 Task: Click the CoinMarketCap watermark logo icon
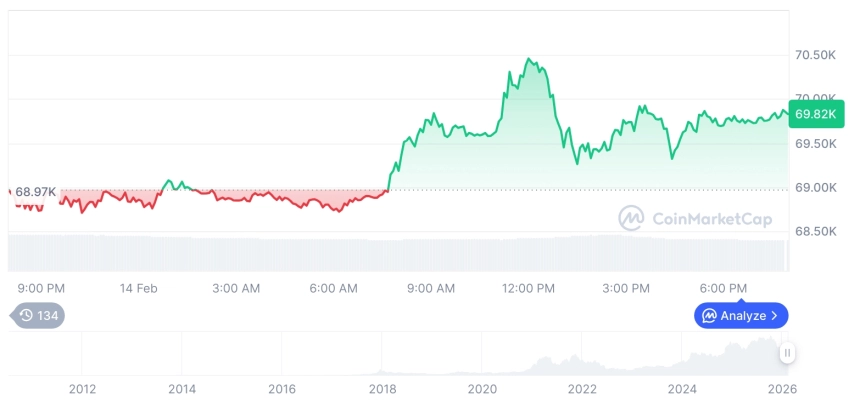pos(631,218)
